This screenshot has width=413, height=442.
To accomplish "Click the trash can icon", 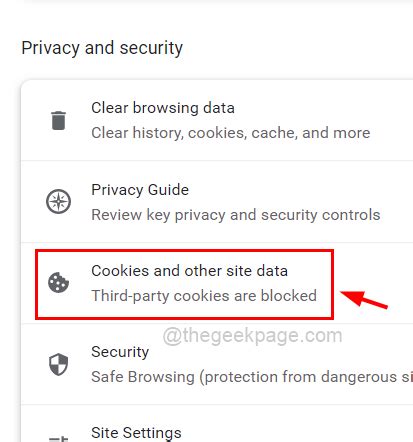I will point(58,120).
